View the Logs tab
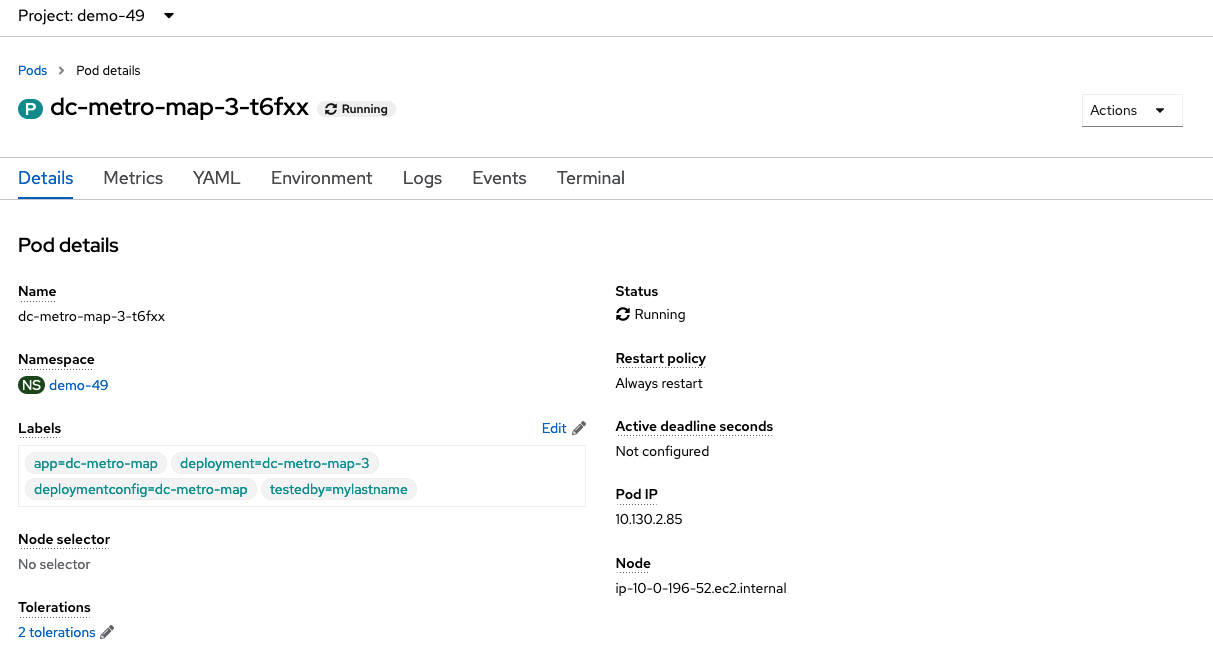Viewport: 1213px width, 654px height. click(x=422, y=178)
